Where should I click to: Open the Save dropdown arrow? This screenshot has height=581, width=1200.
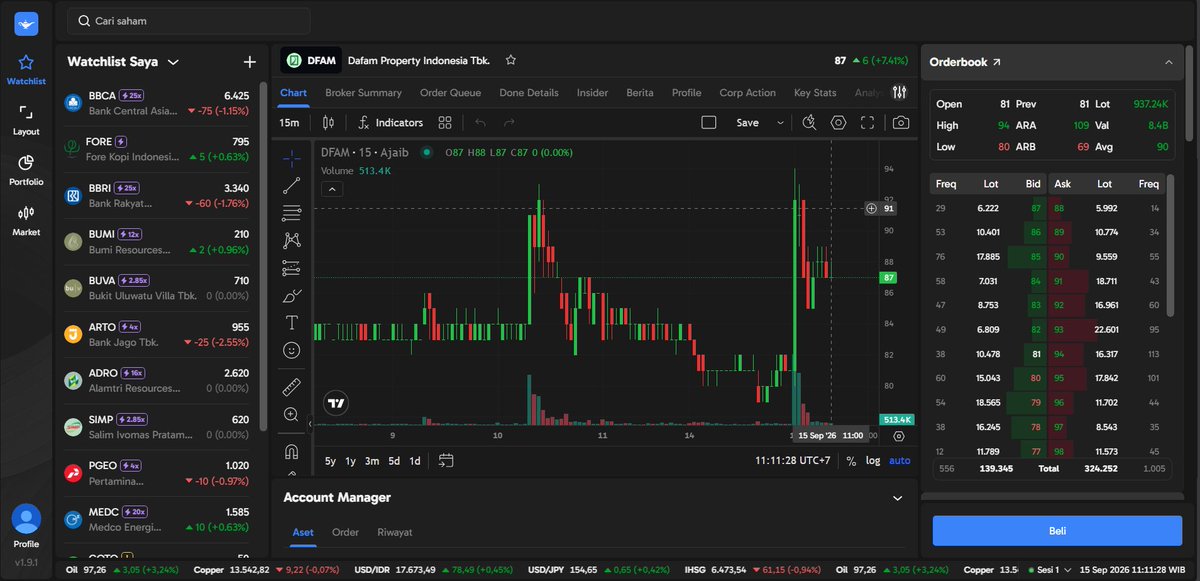tap(780, 122)
